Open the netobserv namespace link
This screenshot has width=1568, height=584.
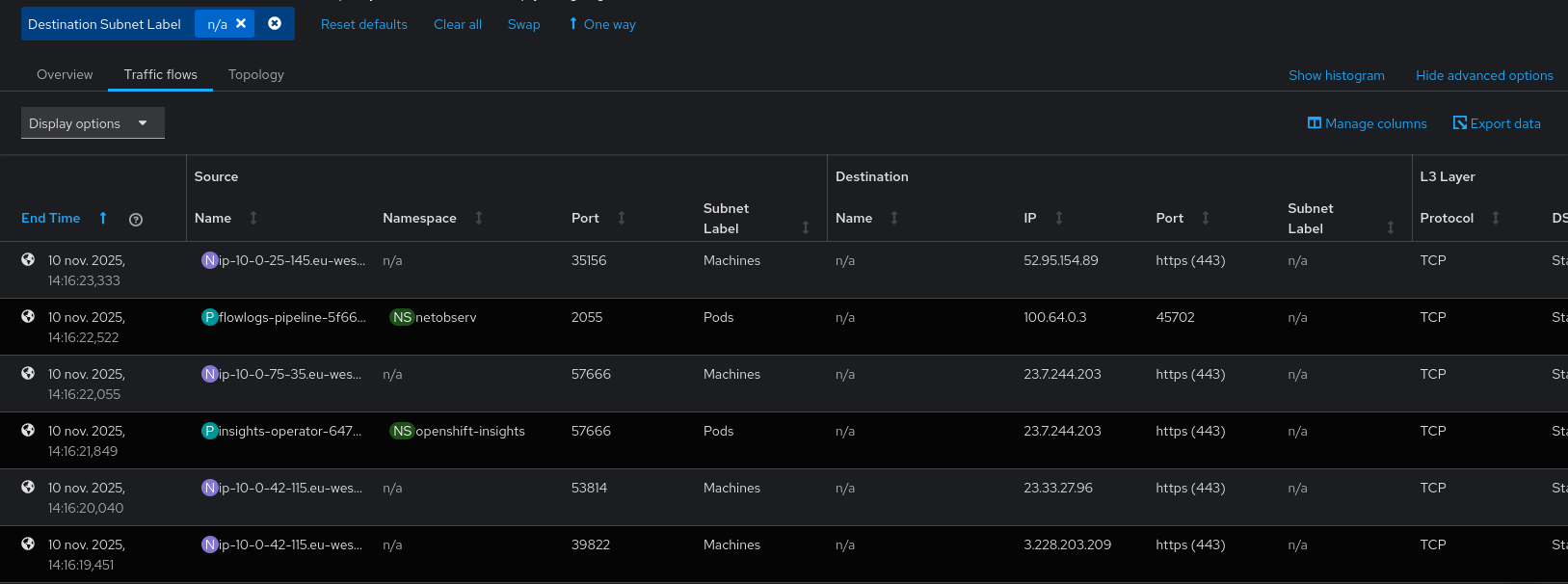pos(445,317)
